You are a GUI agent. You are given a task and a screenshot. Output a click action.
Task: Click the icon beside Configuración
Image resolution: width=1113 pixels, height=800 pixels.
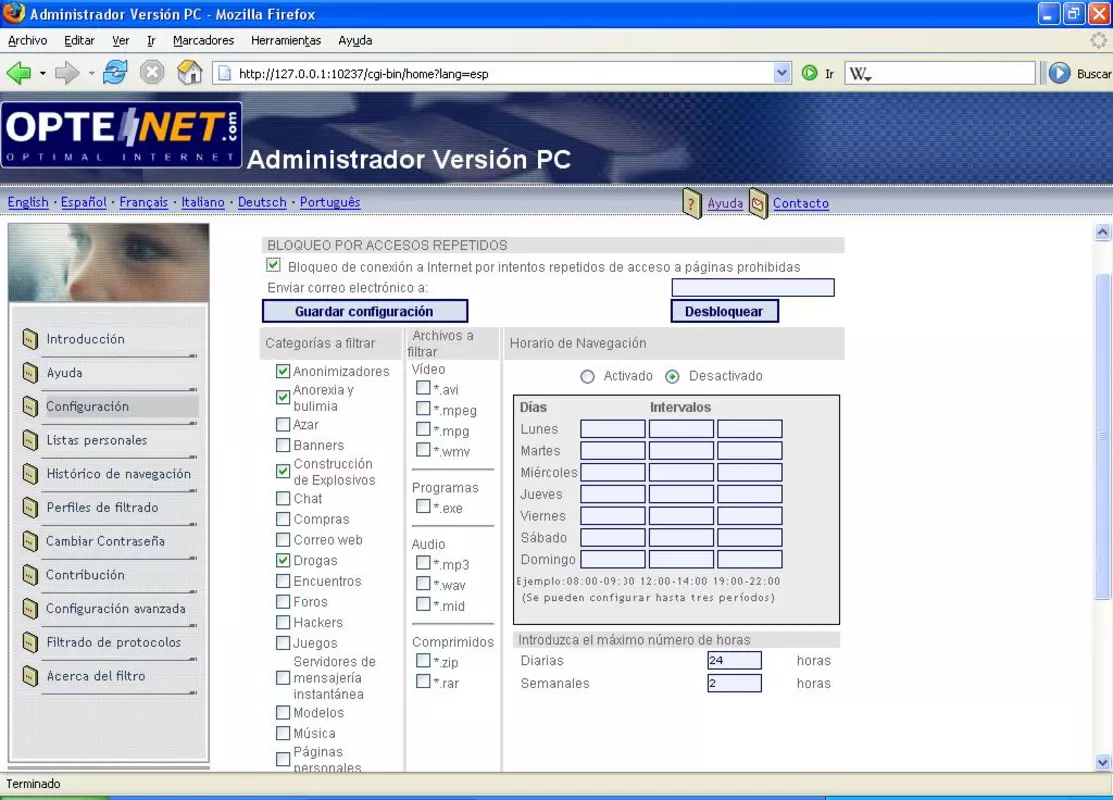coord(30,406)
